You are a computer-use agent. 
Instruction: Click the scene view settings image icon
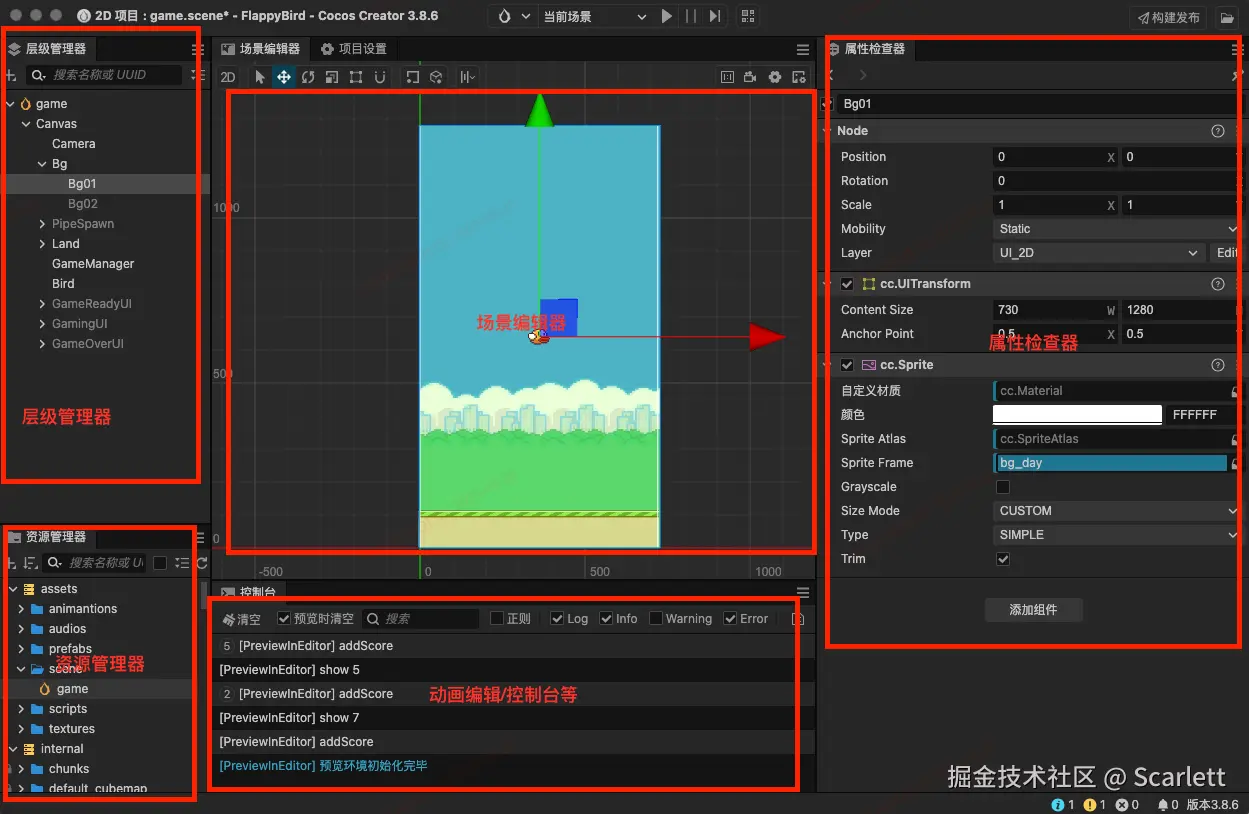pos(799,77)
